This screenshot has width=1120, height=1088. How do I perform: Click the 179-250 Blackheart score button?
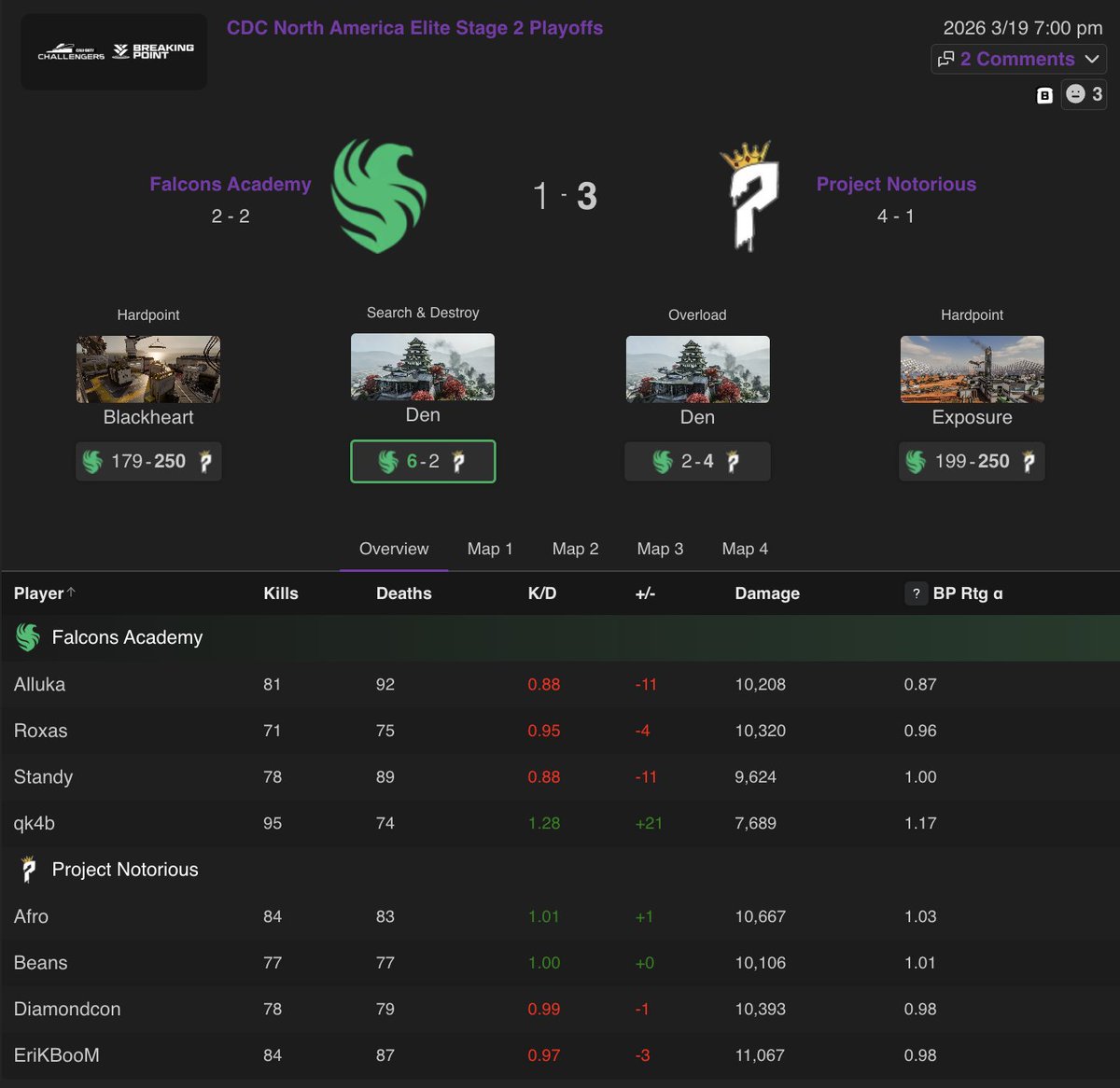coord(148,461)
